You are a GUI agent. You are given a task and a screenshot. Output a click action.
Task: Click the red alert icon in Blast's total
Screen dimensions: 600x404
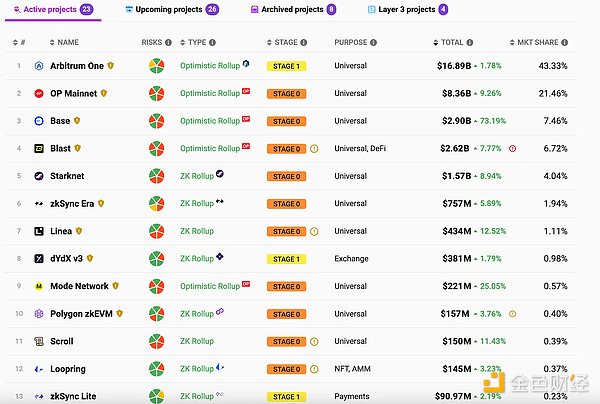point(512,148)
